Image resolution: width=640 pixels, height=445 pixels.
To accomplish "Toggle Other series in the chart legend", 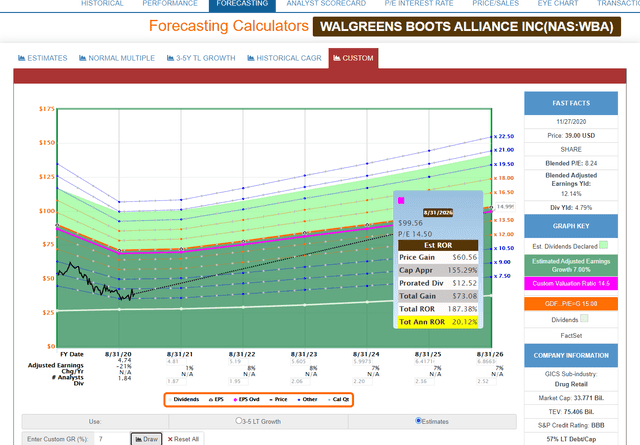I will [307, 399].
